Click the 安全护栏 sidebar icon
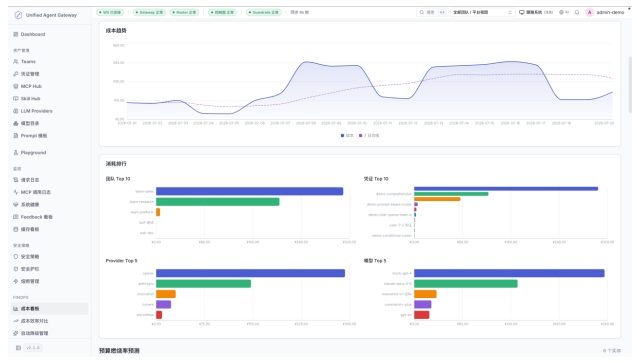 point(16,269)
